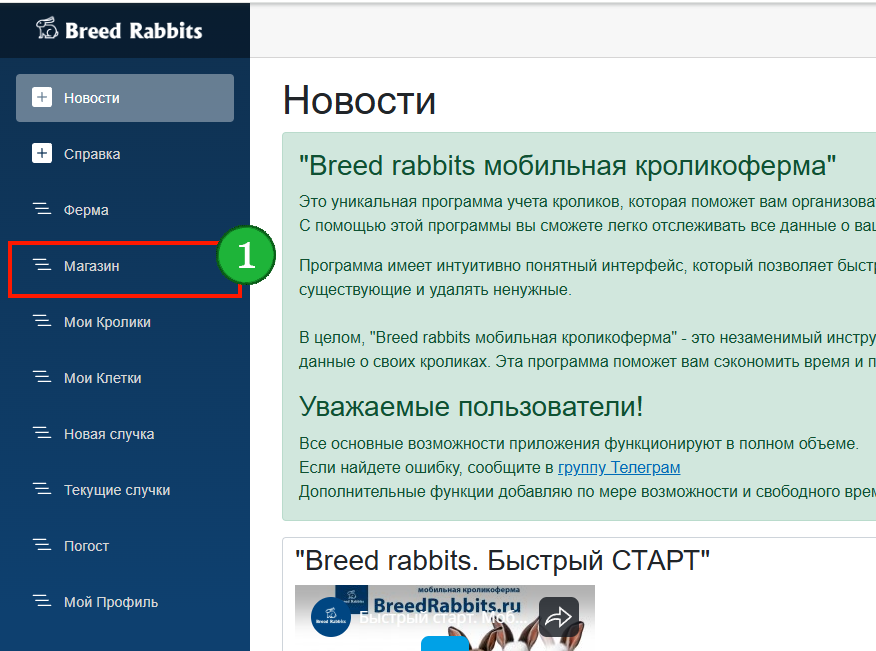Click the Breed Rabbits channel avatar on video
Viewport: 876px width, 651px height.
[332, 617]
